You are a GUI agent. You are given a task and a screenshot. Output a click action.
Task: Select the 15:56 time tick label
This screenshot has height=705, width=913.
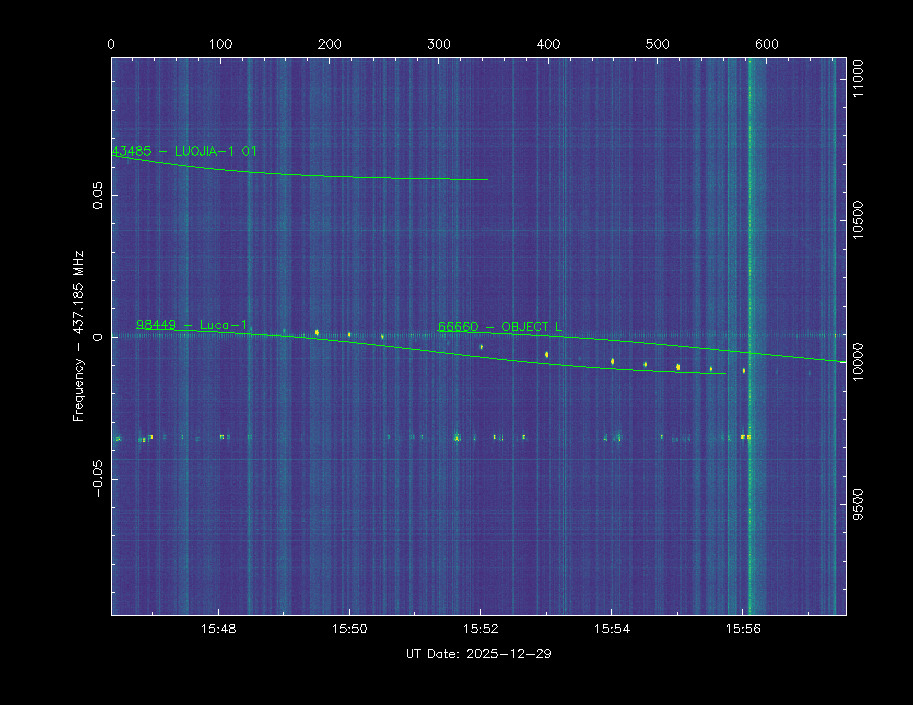pyautogui.click(x=742, y=629)
